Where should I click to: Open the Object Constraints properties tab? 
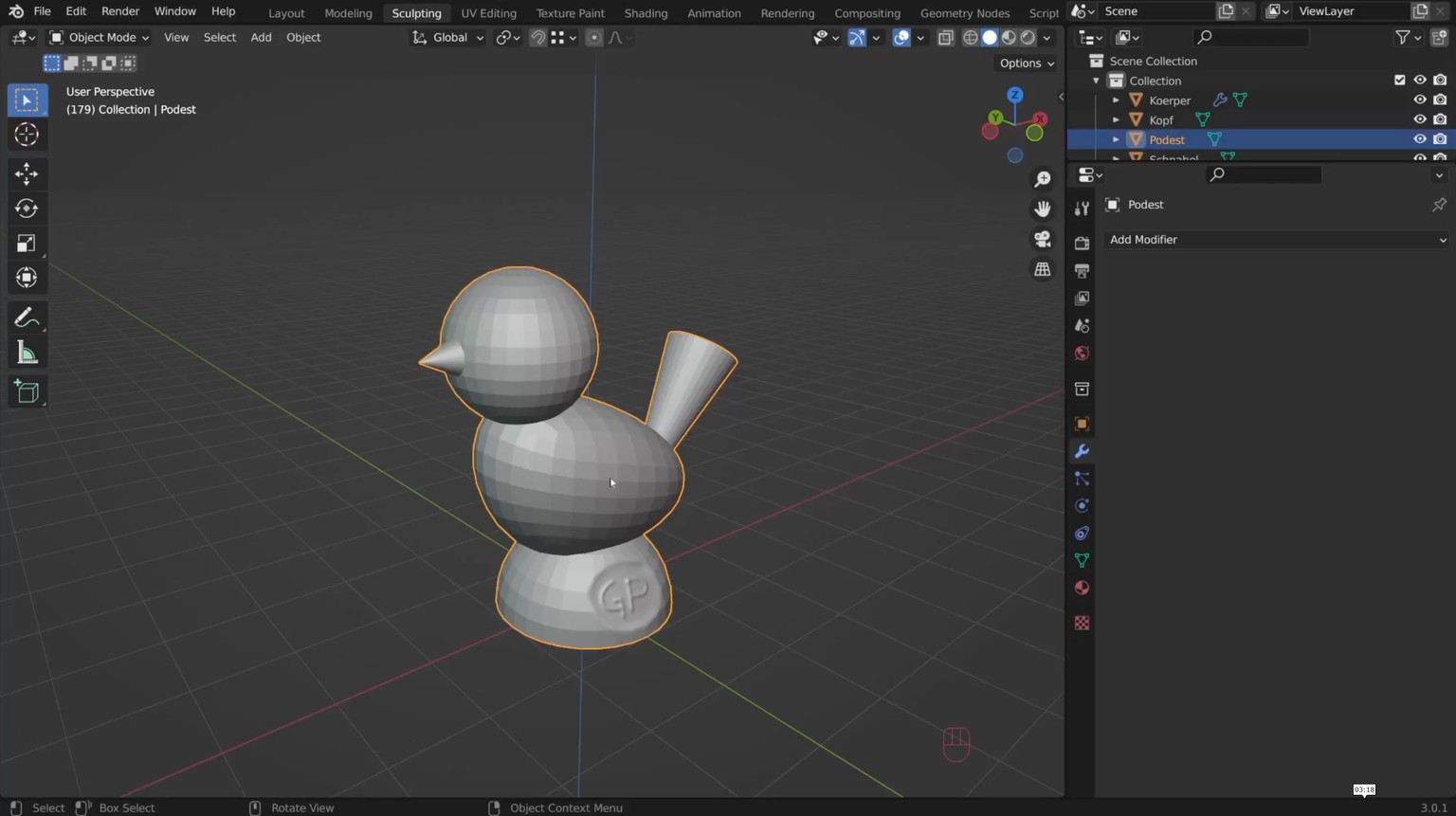click(1082, 534)
